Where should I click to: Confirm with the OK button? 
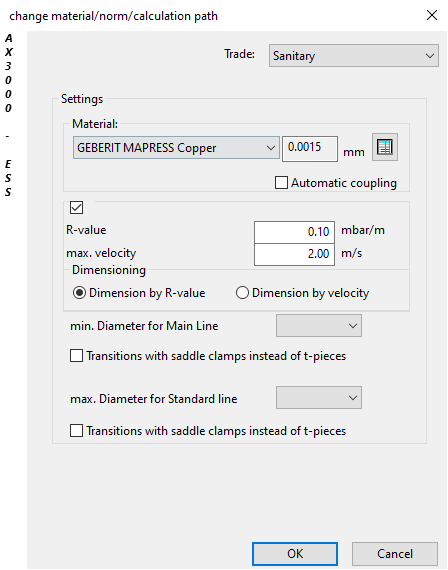[295, 554]
